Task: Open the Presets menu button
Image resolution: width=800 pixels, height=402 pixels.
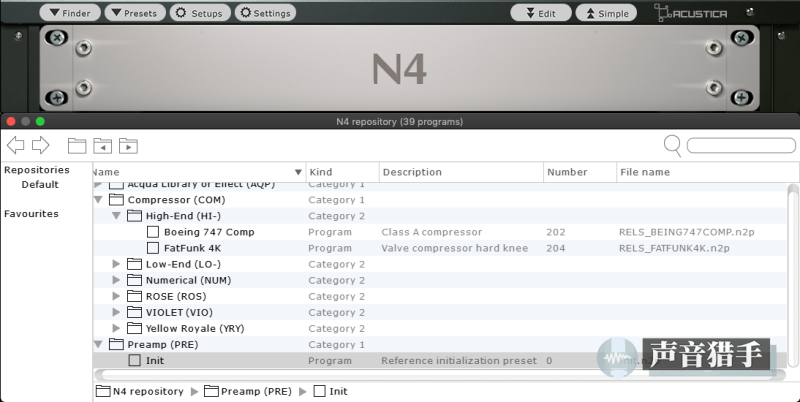Action: click(135, 13)
